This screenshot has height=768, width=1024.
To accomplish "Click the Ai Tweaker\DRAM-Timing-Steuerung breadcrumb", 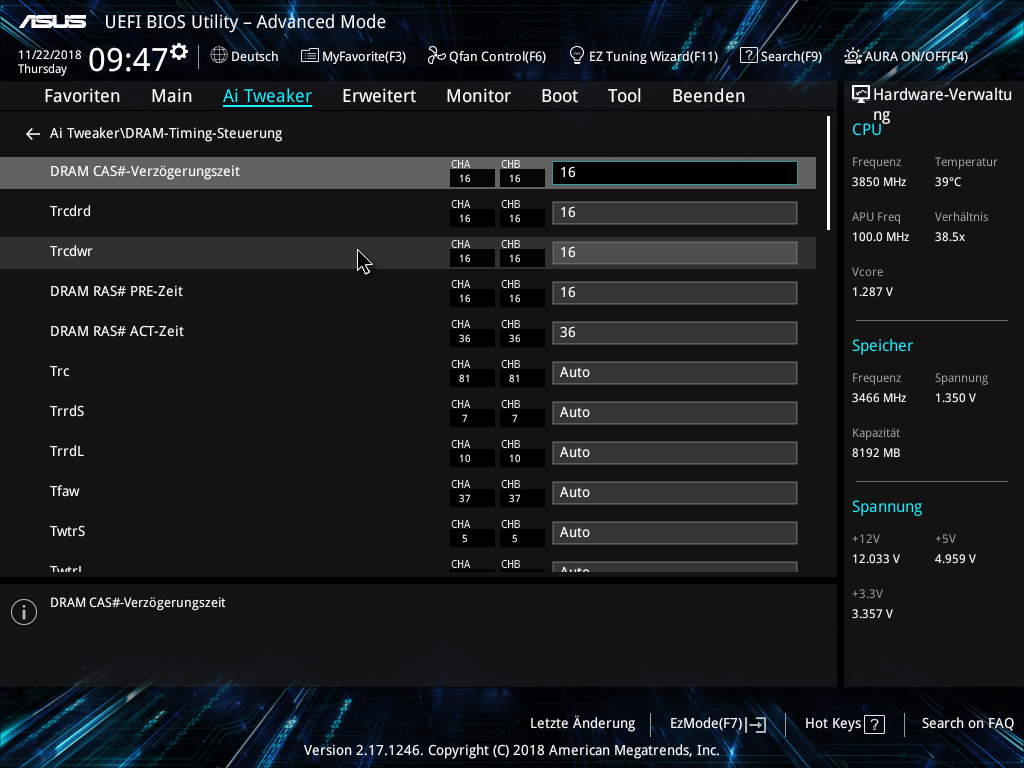I will [x=166, y=133].
